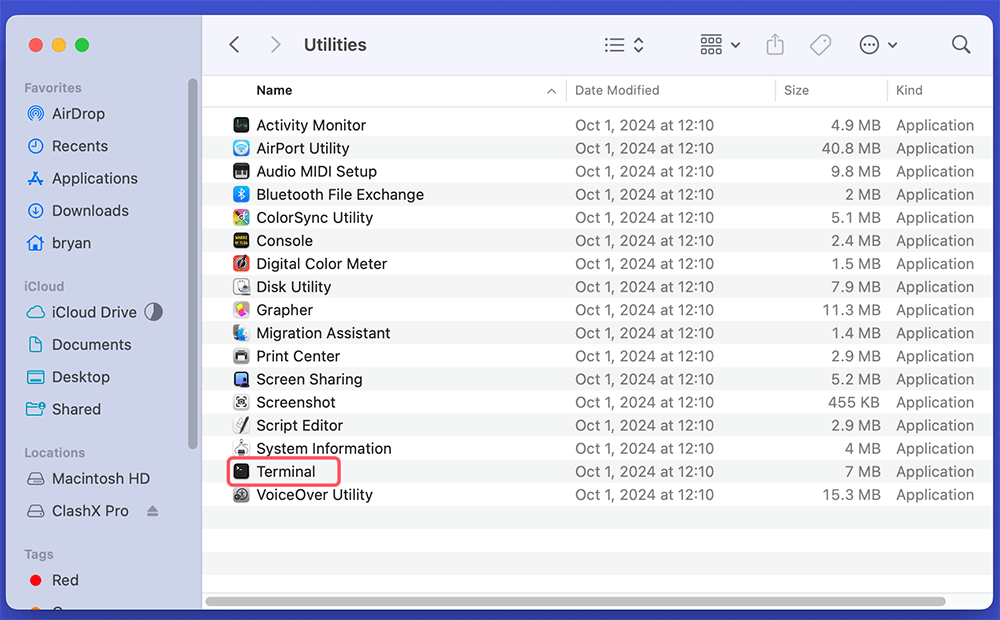Viewport: 1000px width, 620px height.
Task: Eject the ClashX Pro volume
Action: [152, 511]
